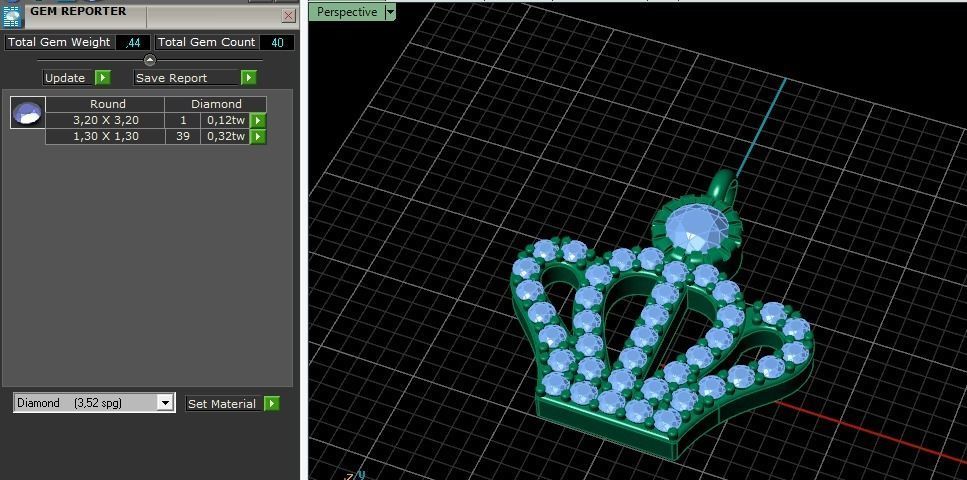967x480 pixels.
Task: Click the Gem Reporter panel icon
Action: [12, 15]
